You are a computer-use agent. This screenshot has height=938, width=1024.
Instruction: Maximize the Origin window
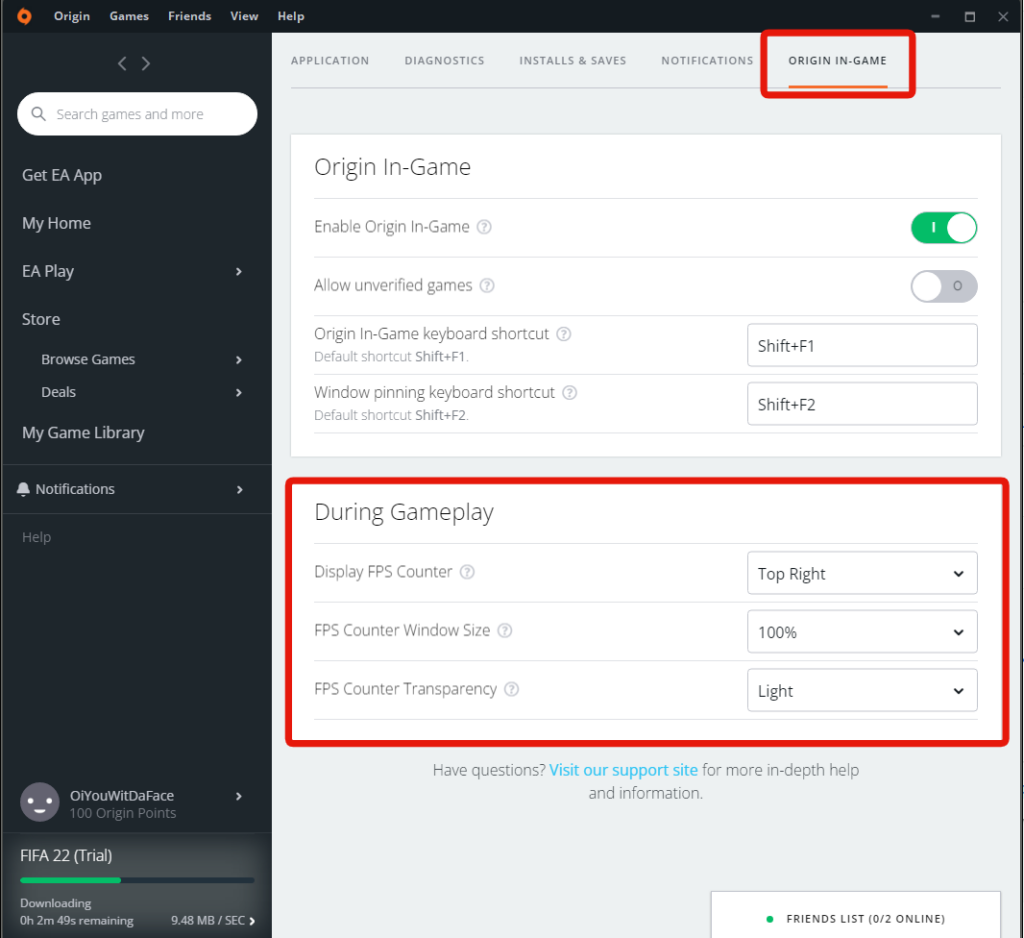click(970, 16)
